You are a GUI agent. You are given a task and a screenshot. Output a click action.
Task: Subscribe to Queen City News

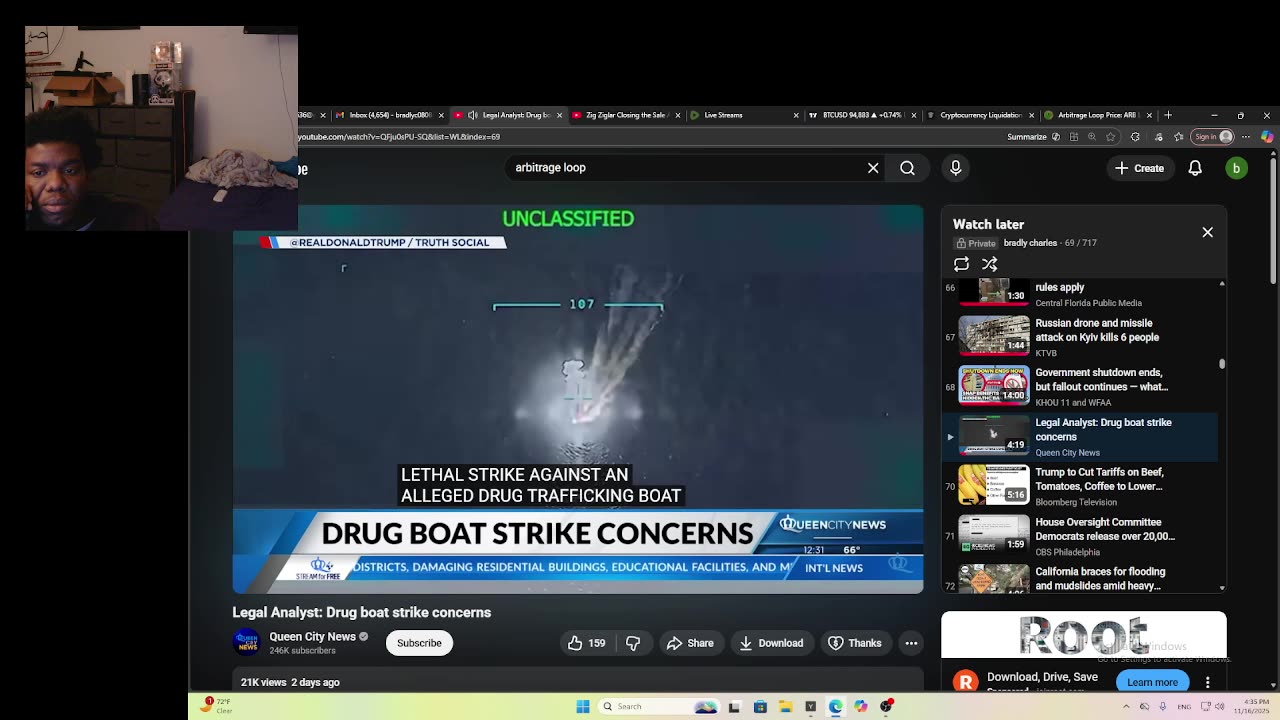[419, 643]
